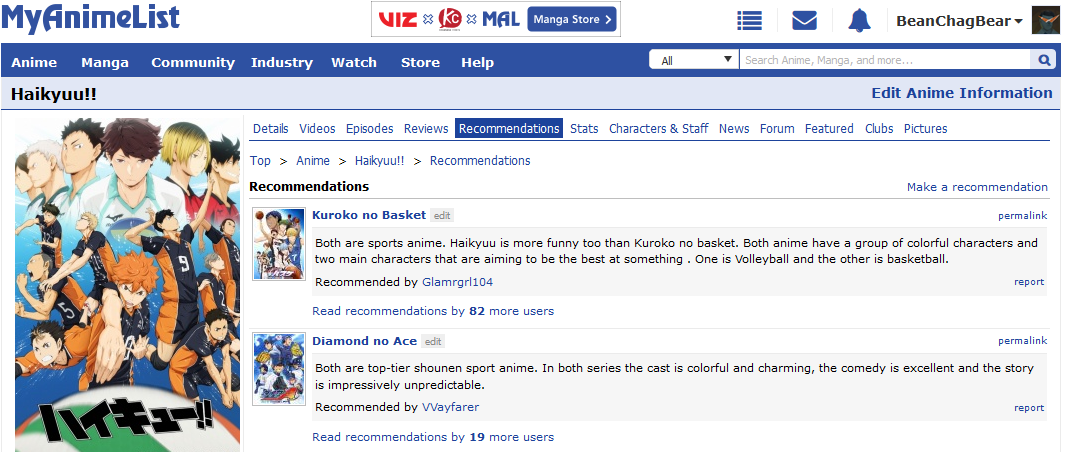1075x452 pixels.
Task: Switch to the Characters & Staff tab
Action: coord(658,128)
